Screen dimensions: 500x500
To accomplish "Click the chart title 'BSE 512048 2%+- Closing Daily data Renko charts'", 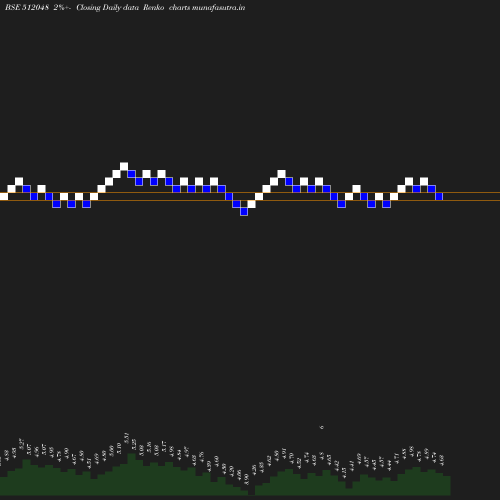I will pos(125,7).
